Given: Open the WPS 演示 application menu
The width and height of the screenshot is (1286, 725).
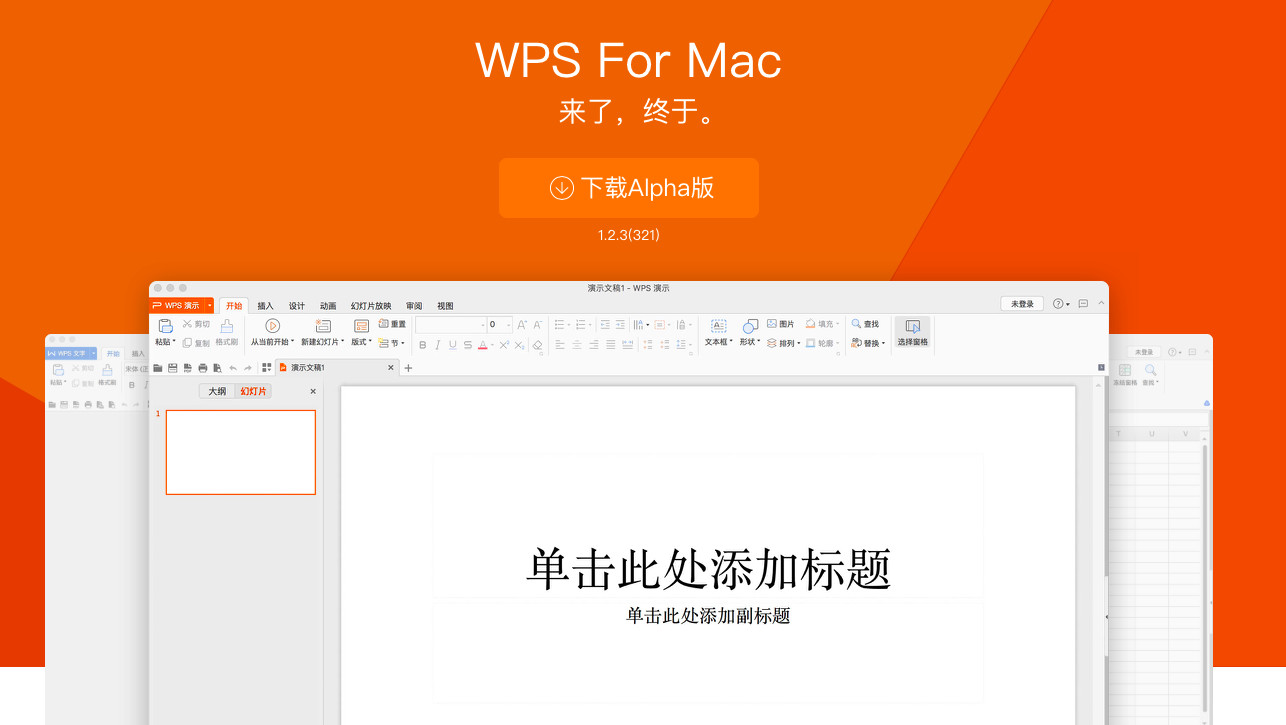Looking at the screenshot, I should [x=182, y=306].
